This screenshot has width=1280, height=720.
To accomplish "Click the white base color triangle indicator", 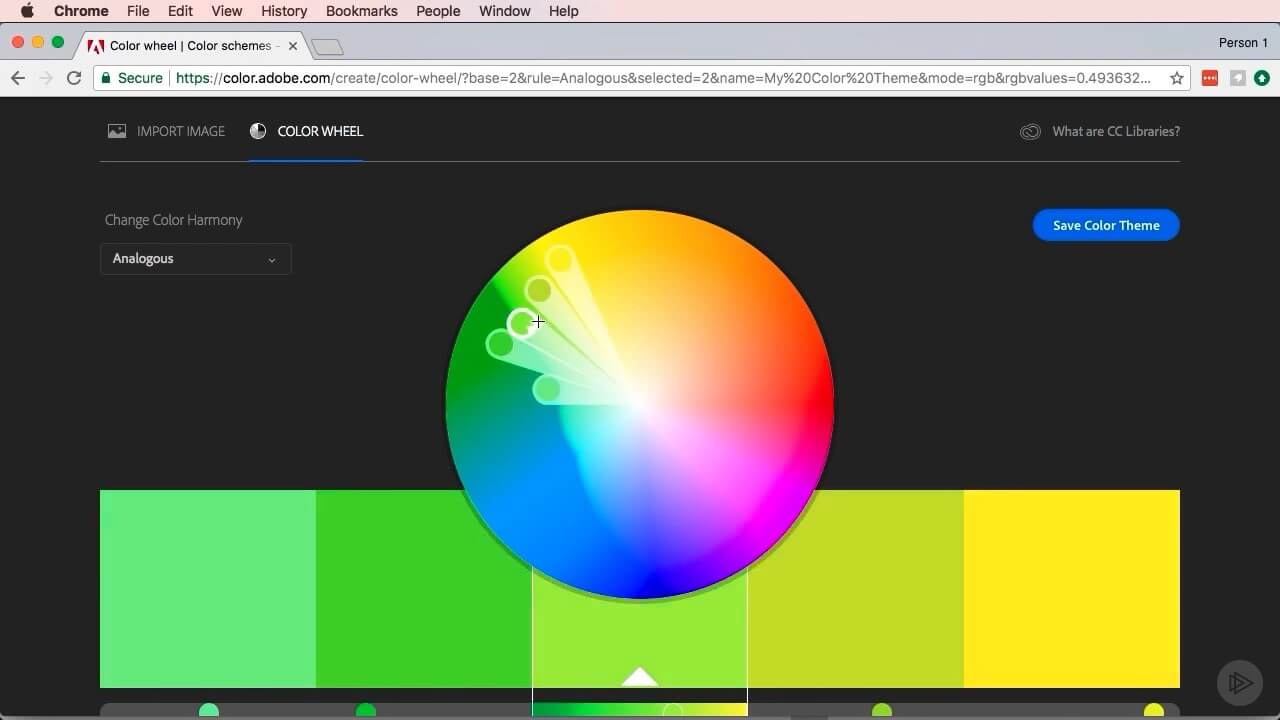I will point(640,677).
